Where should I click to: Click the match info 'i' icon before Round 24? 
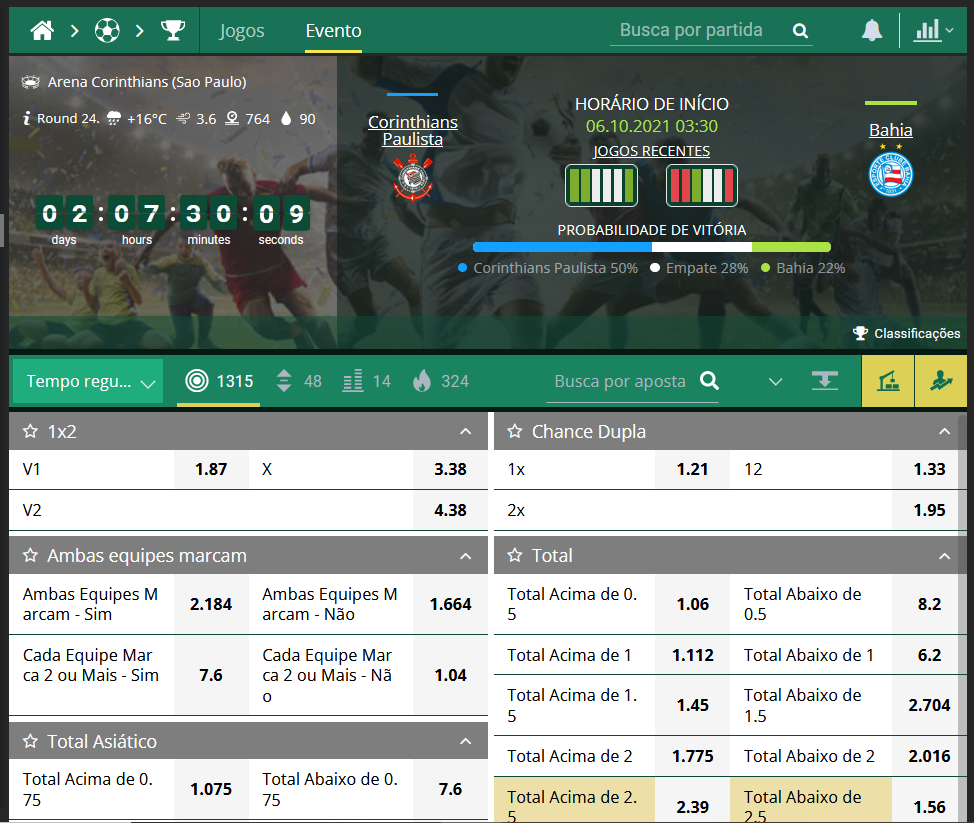click(26, 118)
